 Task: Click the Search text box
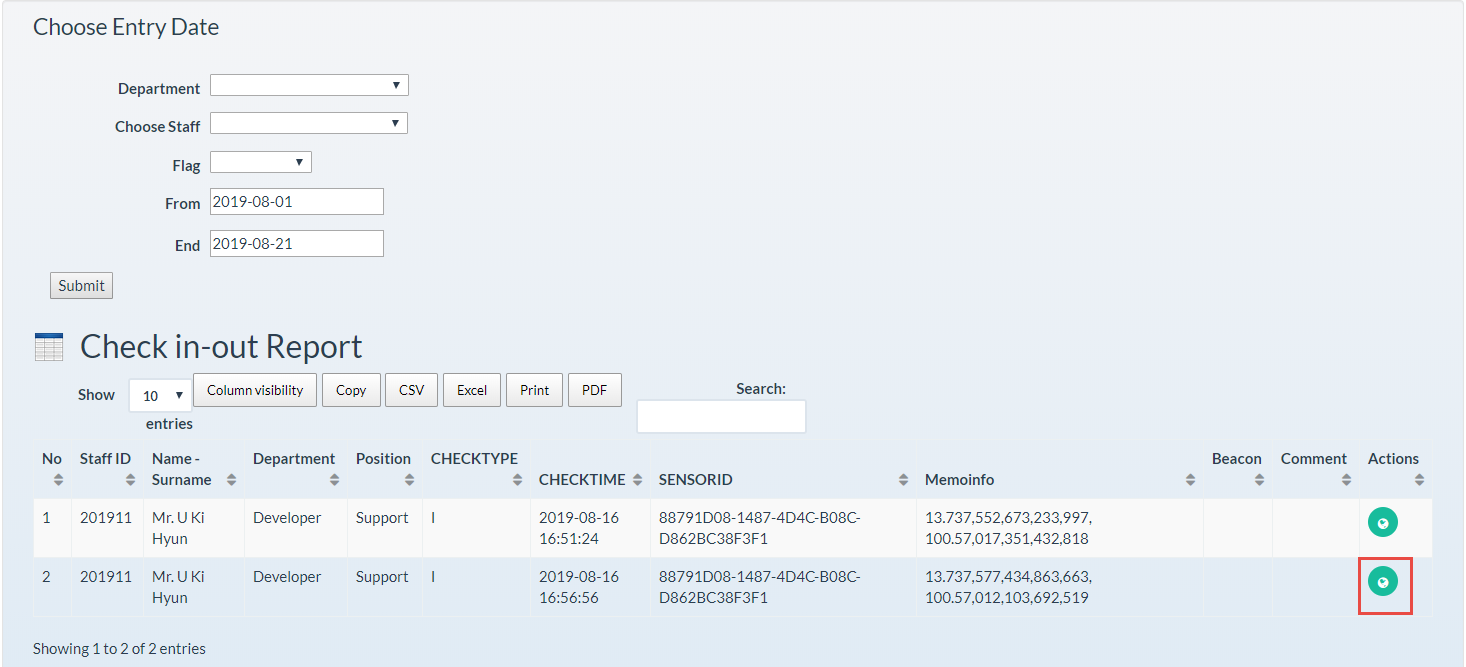click(721, 417)
